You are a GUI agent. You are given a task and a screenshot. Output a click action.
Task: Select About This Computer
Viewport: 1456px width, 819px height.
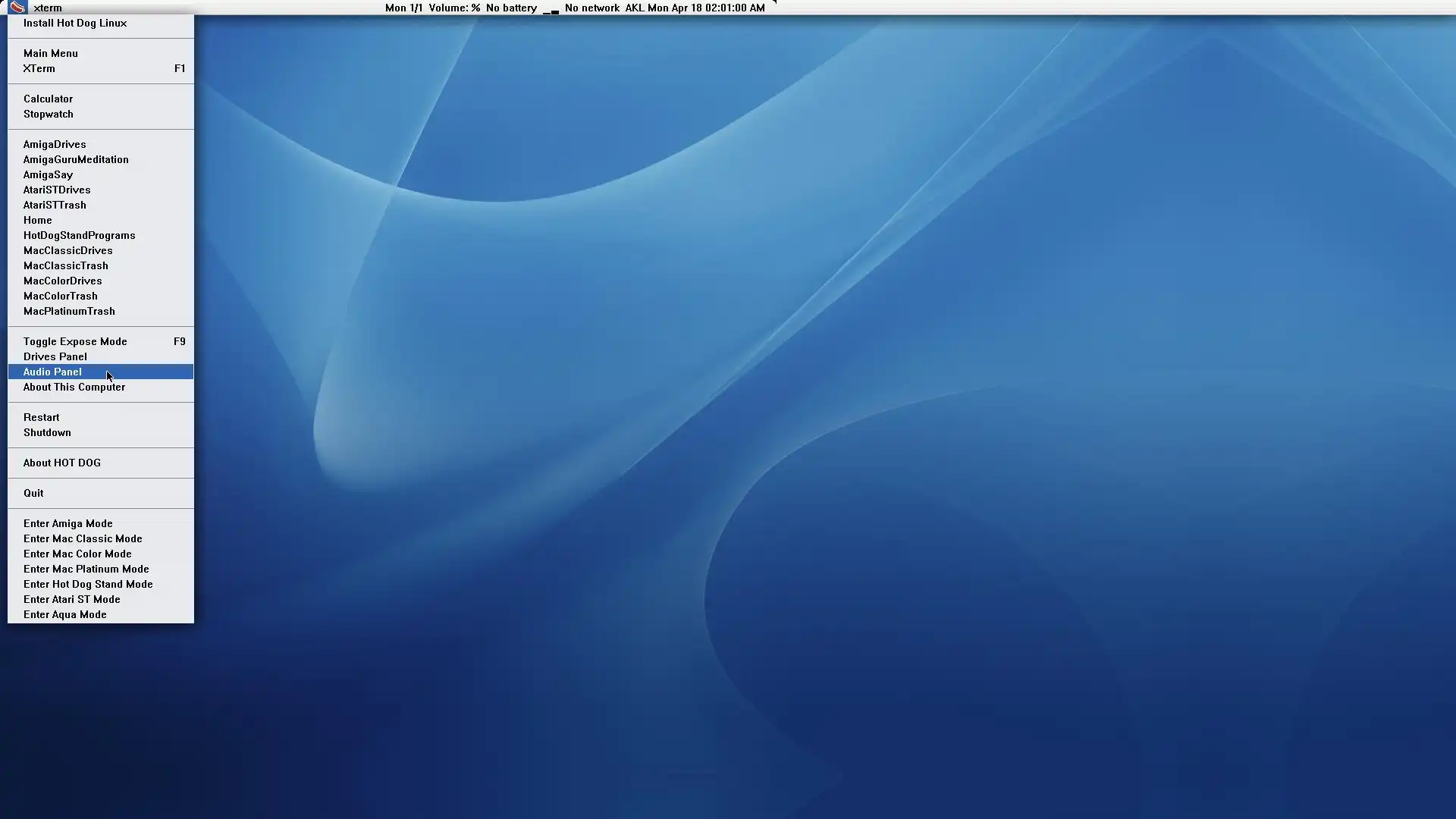click(x=74, y=387)
